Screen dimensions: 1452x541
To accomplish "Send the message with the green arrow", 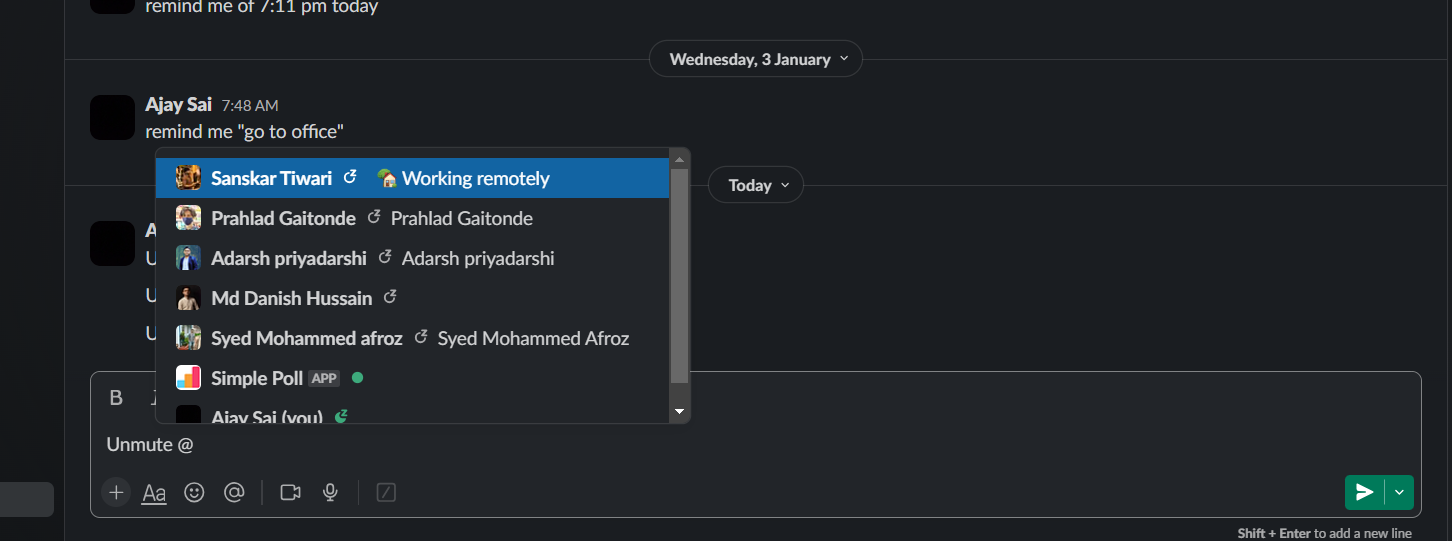I will click(1364, 492).
